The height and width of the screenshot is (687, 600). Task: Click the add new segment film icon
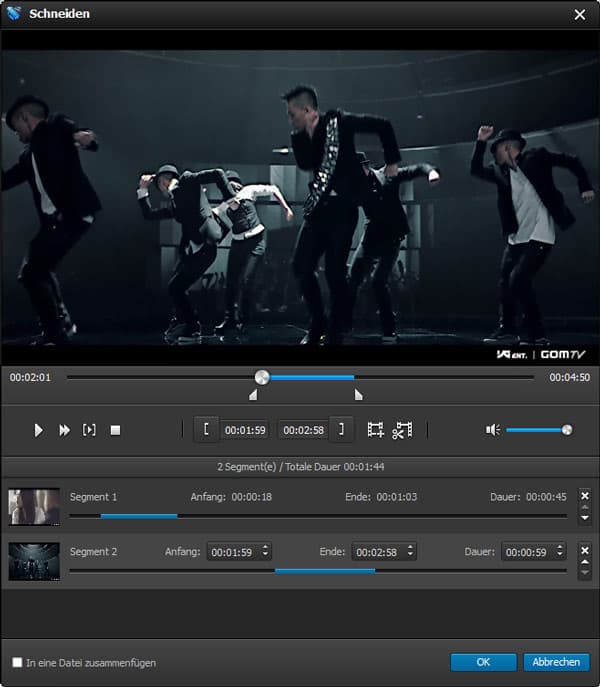pos(376,430)
